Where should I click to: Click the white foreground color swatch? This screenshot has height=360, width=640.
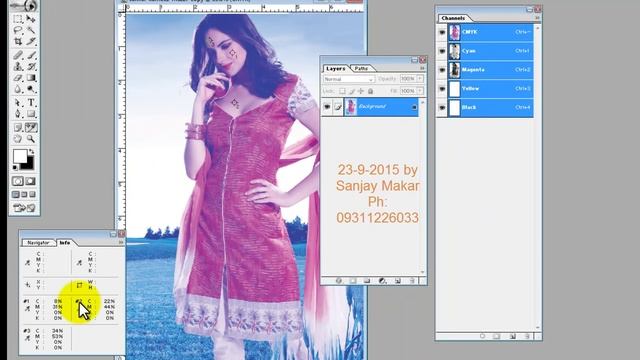pyautogui.click(x=20, y=156)
